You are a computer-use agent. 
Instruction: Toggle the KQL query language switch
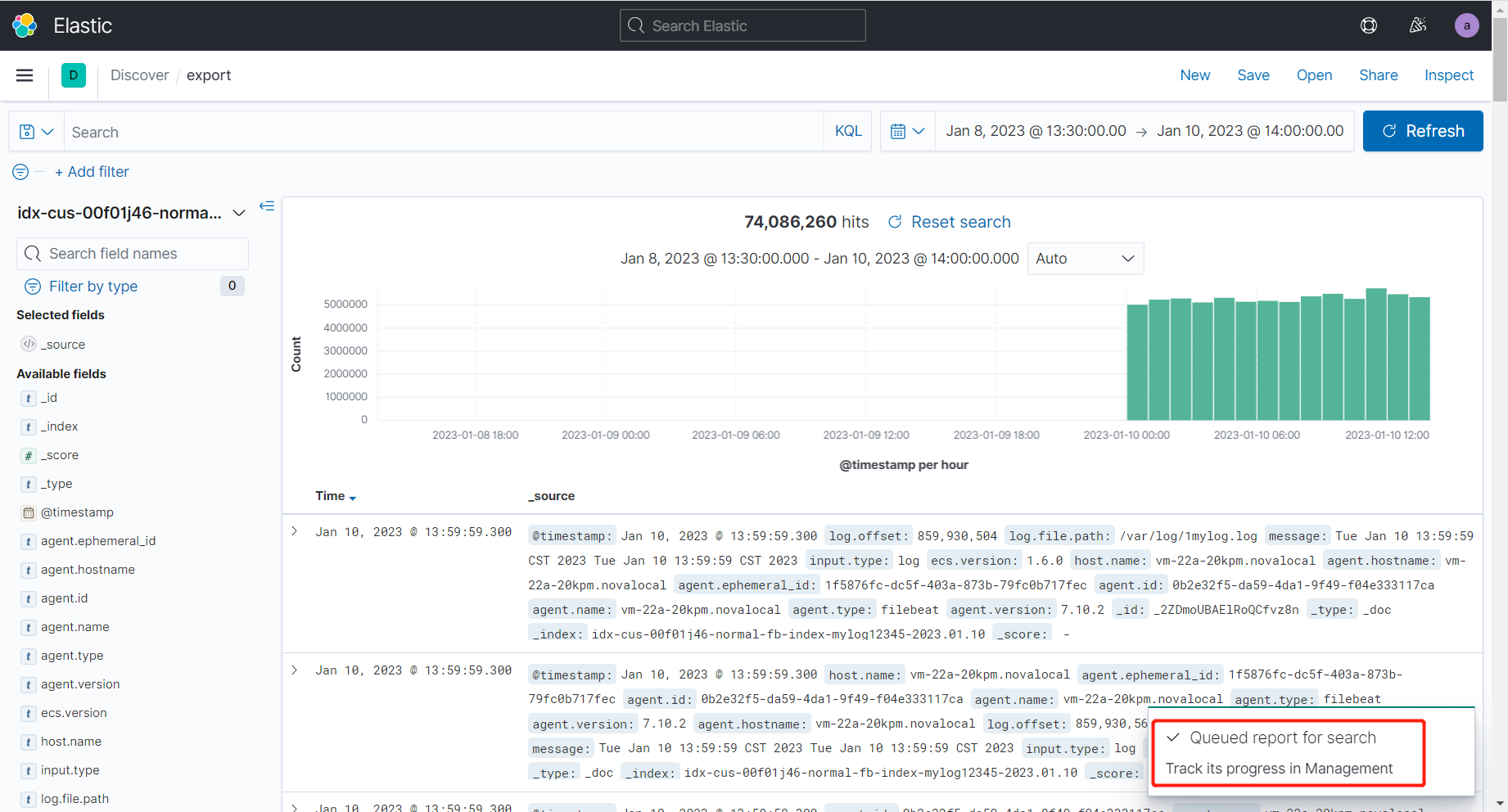pyautogui.click(x=848, y=131)
